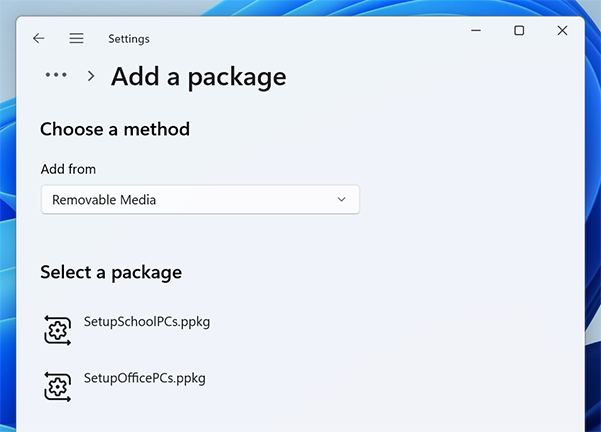Image resolution: width=601 pixels, height=432 pixels.
Task: Close the Settings window
Action: click(562, 31)
